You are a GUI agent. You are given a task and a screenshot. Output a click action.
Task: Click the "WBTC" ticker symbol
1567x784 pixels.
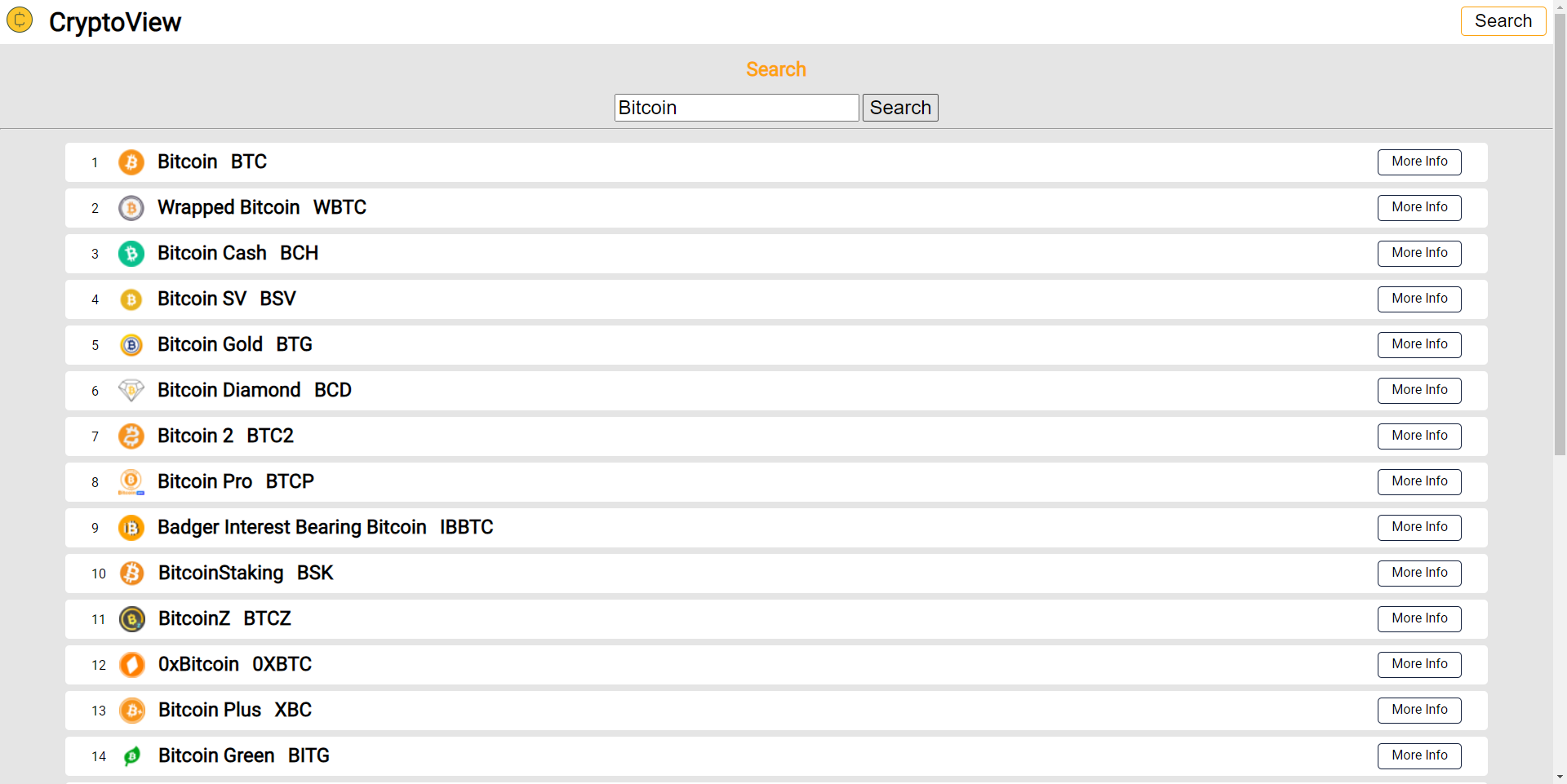click(x=340, y=207)
